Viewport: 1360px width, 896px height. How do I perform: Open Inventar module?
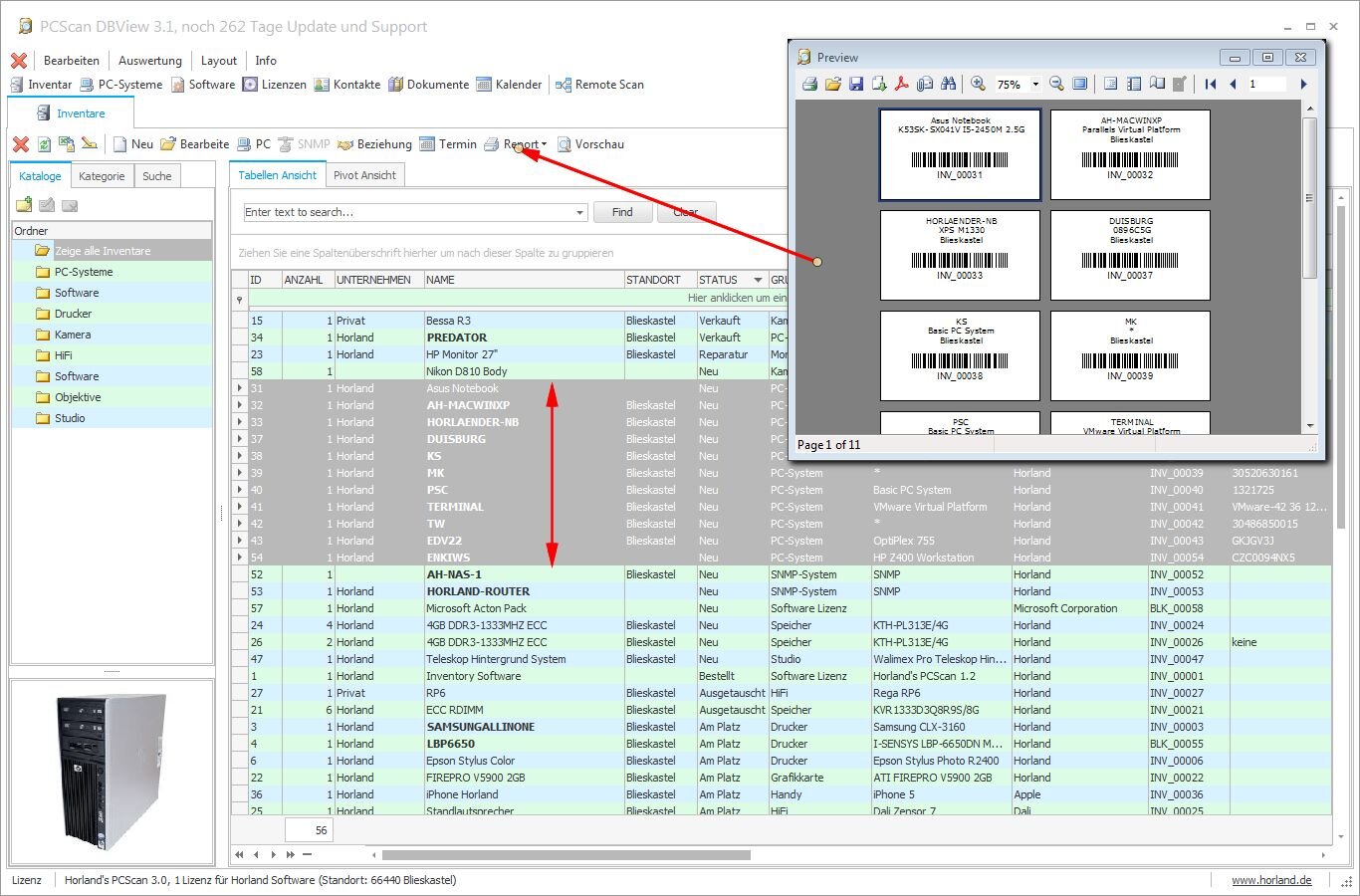41,85
